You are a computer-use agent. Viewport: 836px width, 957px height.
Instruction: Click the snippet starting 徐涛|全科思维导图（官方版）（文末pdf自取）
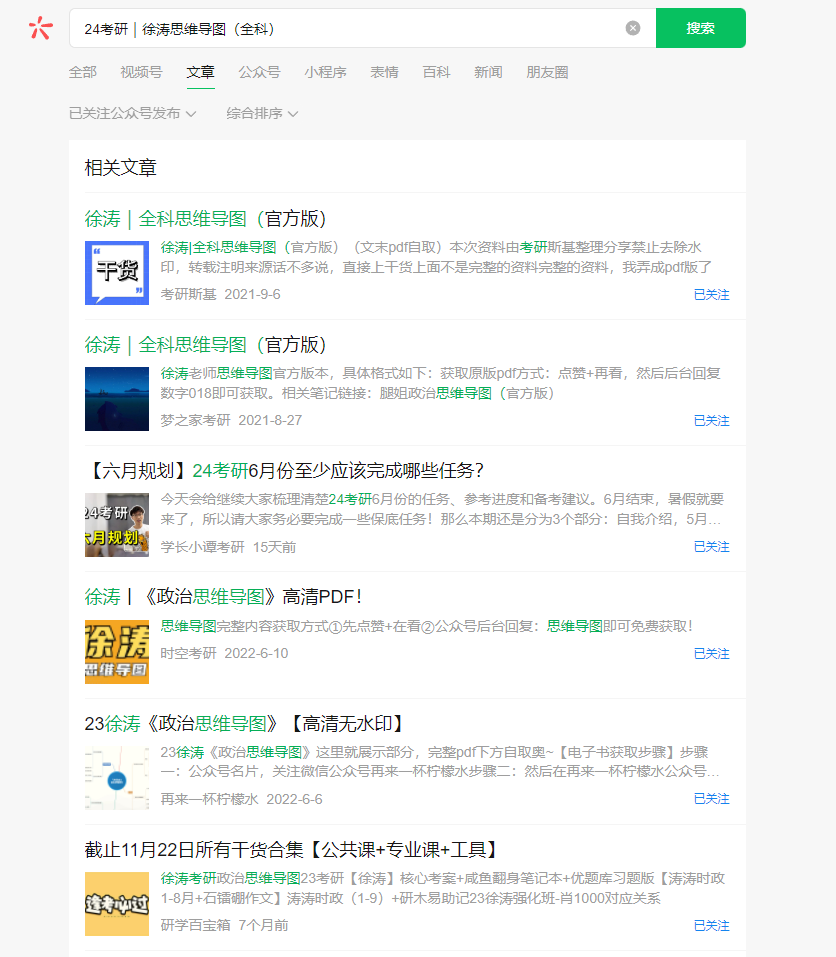[x=436, y=257]
